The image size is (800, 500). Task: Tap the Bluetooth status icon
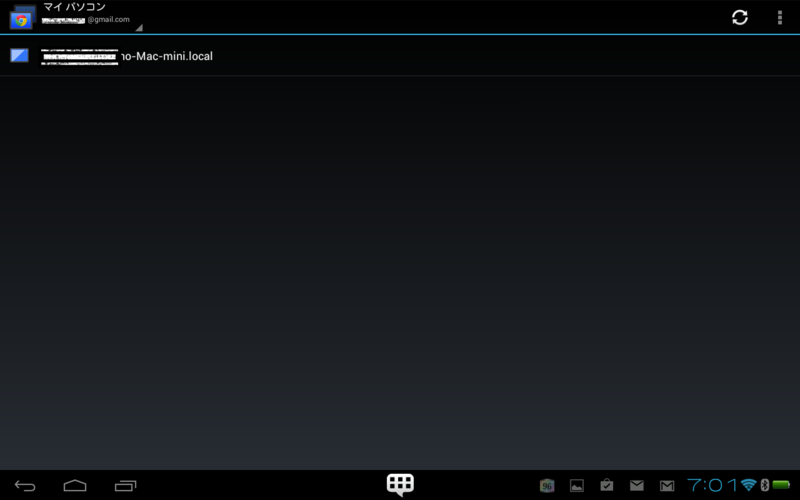point(764,485)
